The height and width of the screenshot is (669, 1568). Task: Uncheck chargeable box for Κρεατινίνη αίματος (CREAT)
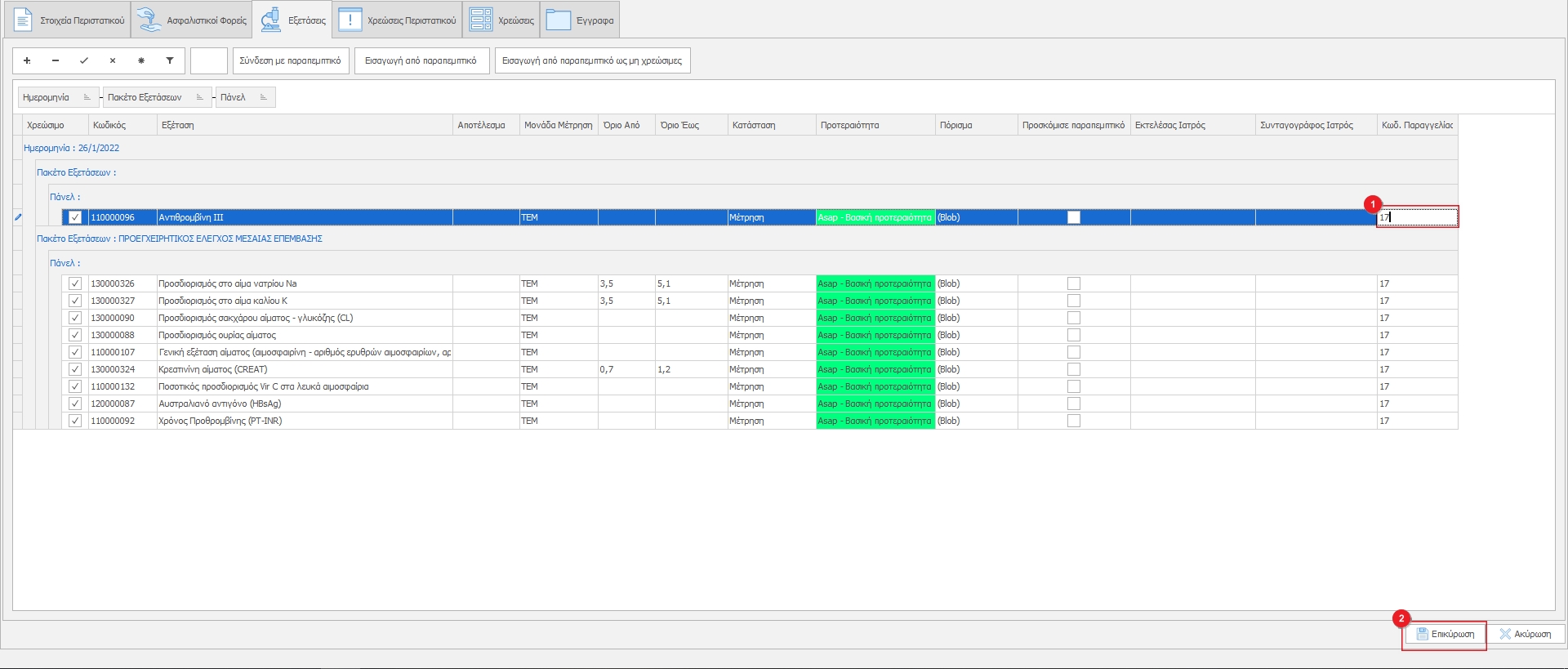click(75, 369)
